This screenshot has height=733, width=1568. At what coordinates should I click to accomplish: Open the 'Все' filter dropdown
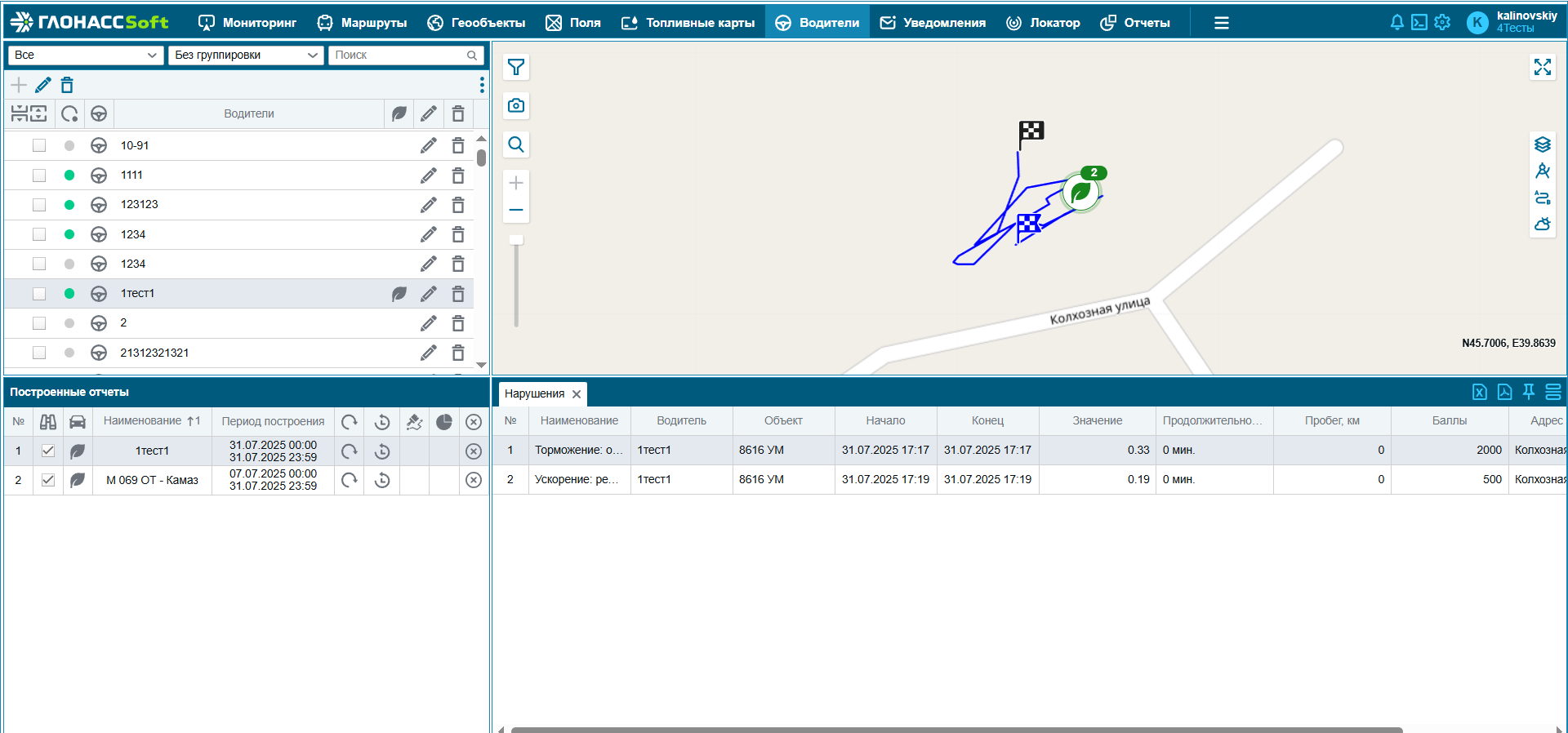[86, 55]
